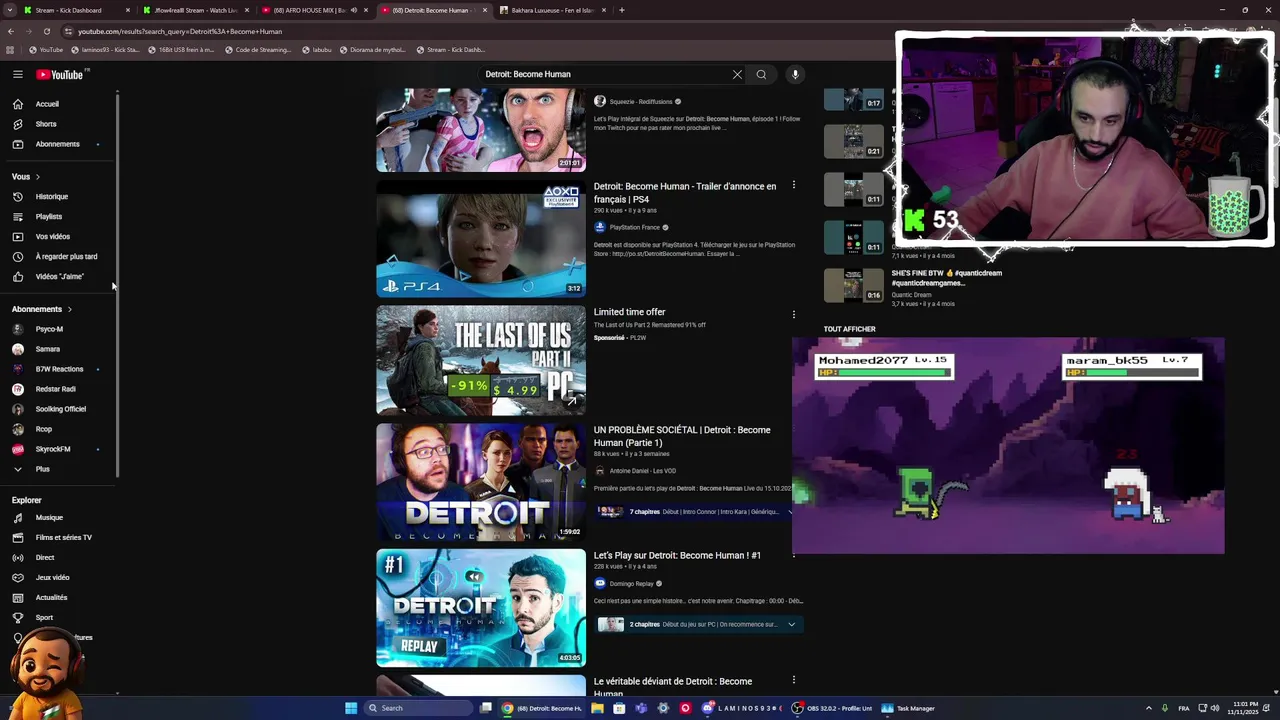Expand the Abonnements section header
Viewport: 1280px width, 720px height.
tap(42, 309)
